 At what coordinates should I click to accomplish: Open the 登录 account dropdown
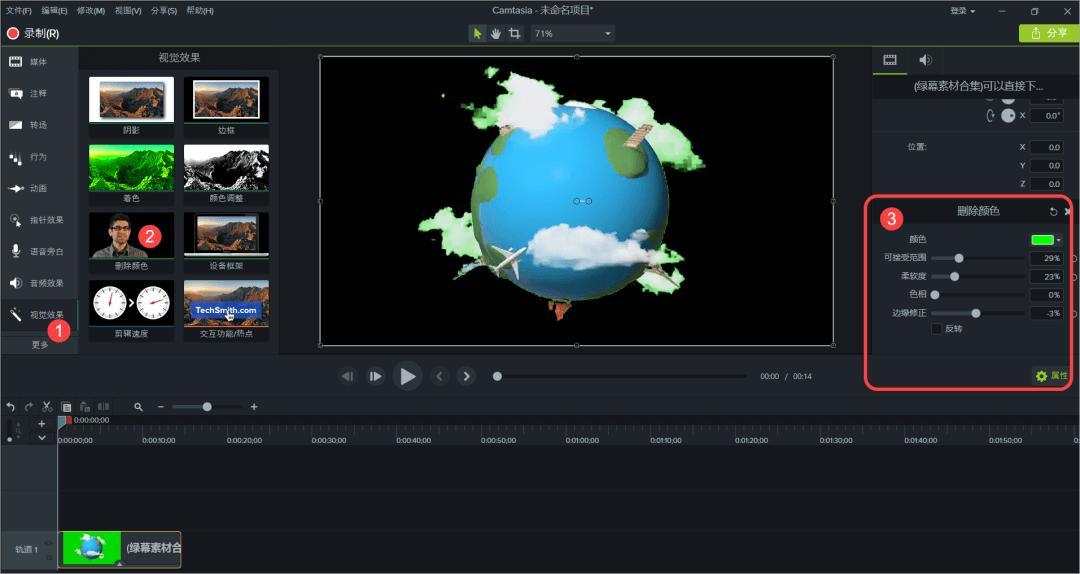(962, 10)
